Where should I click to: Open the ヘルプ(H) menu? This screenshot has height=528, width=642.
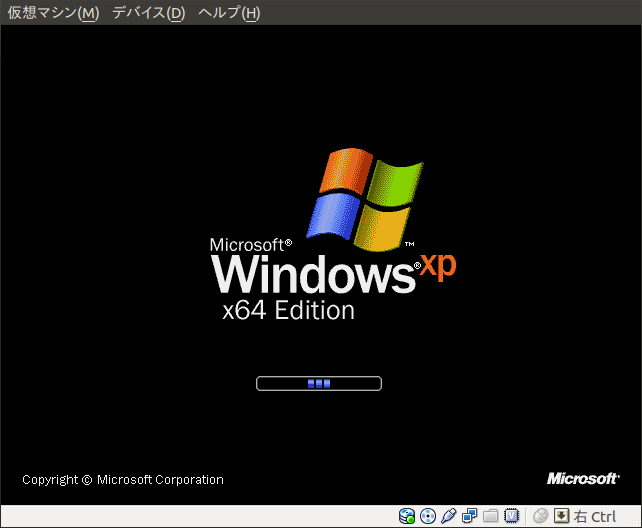pyautogui.click(x=229, y=13)
